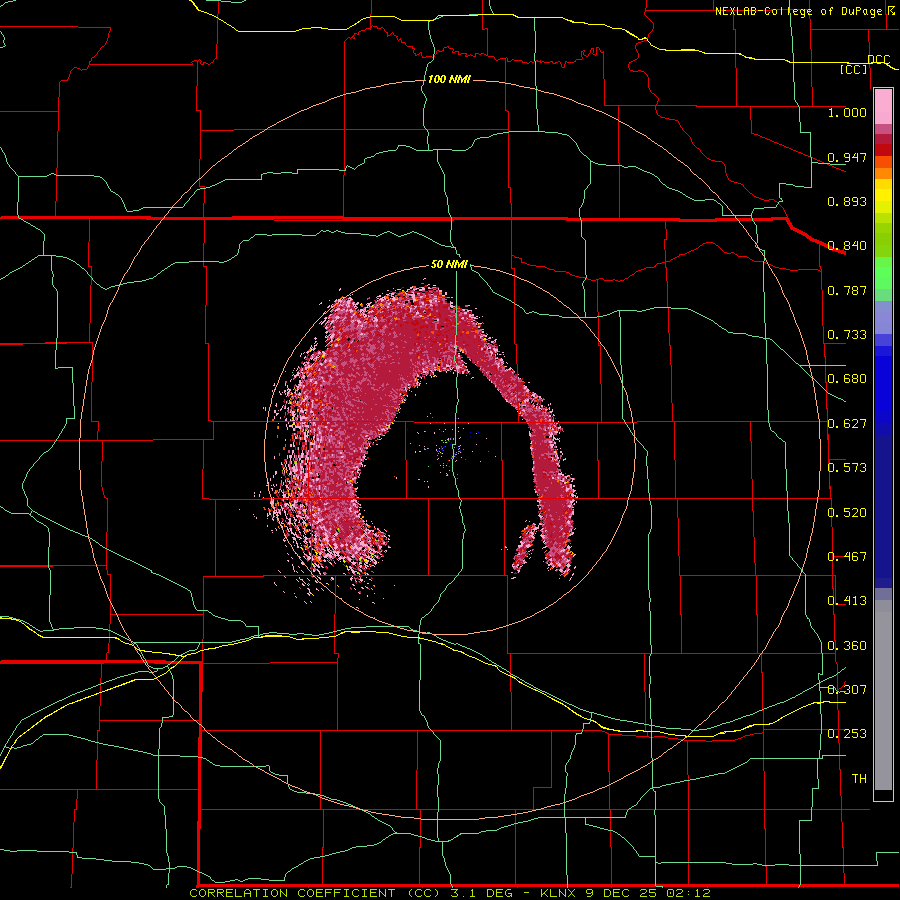Screen dimensions: 900x900
Task: Click the TH threshold label
Action: [x=859, y=779]
